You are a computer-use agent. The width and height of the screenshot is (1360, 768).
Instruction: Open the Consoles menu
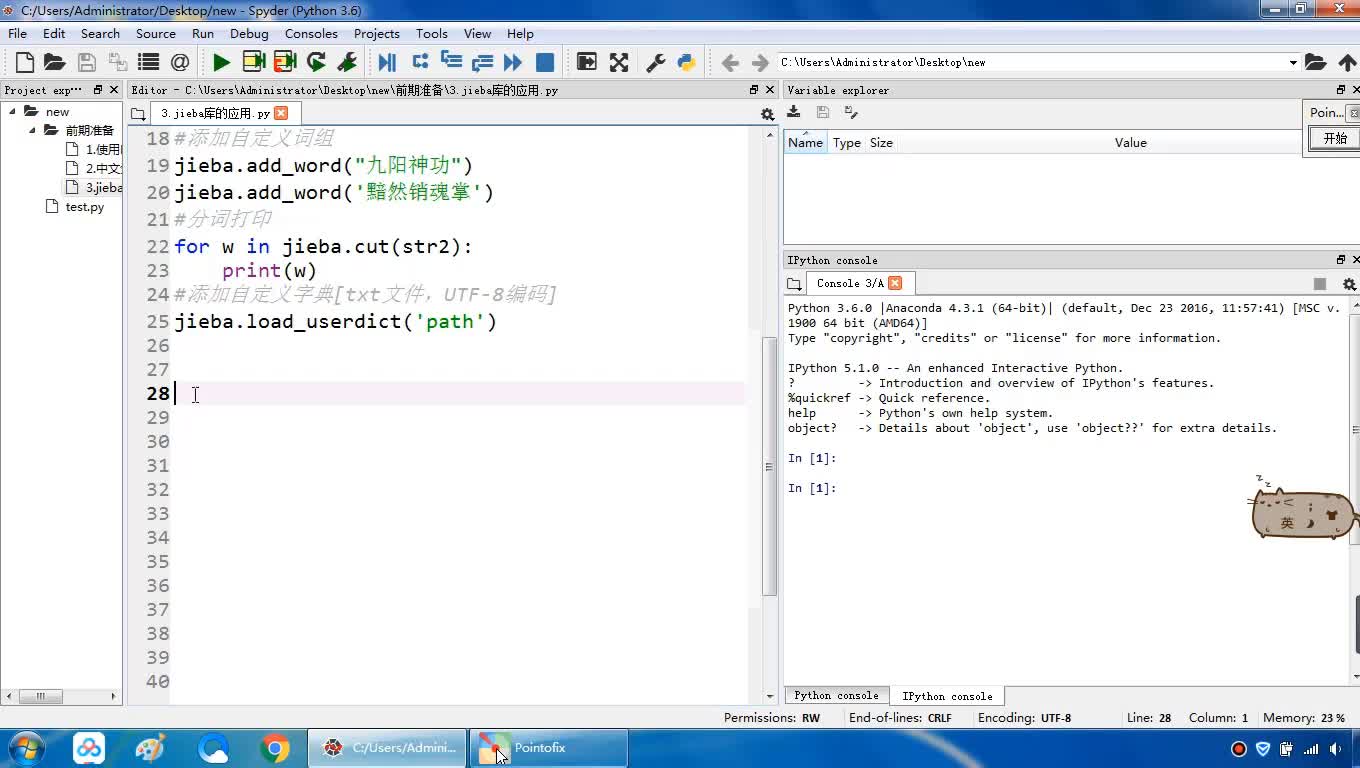tap(311, 33)
